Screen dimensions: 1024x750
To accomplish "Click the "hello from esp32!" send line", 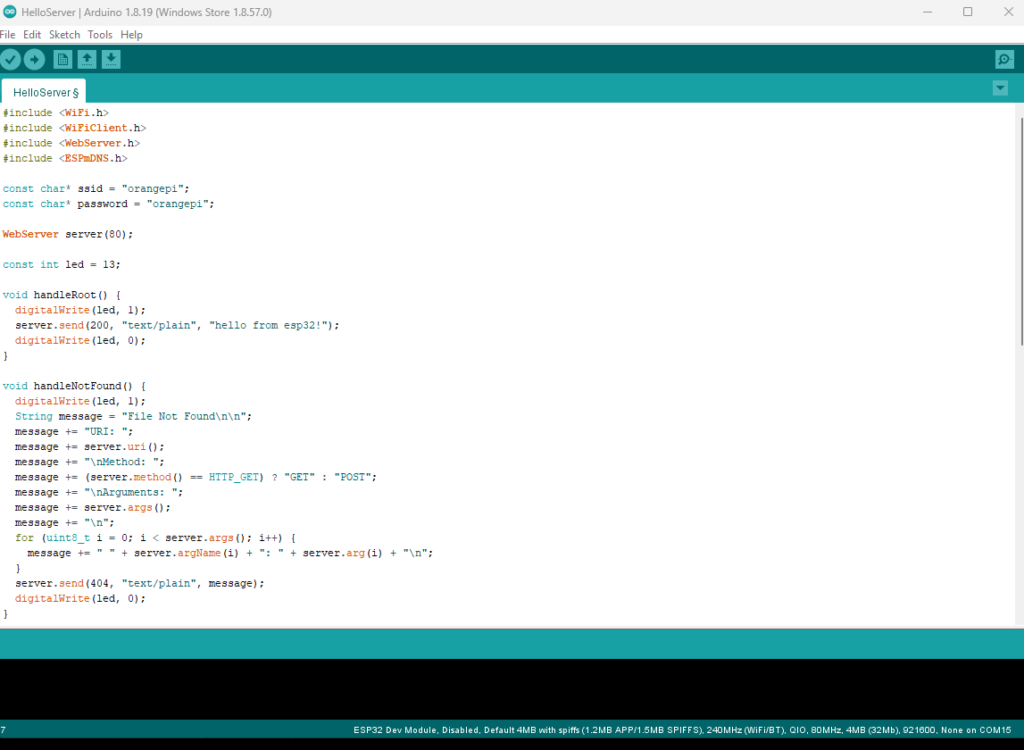I will tap(177, 325).
